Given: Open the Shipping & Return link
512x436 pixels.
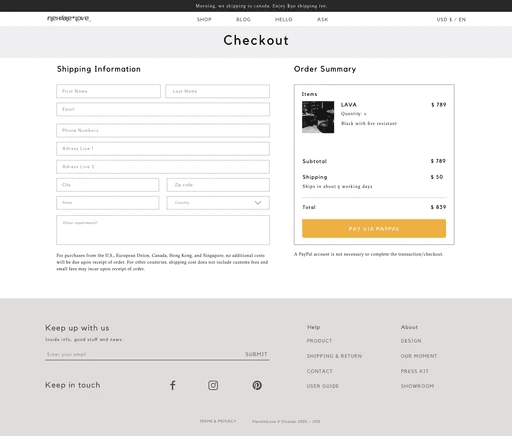Looking at the screenshot, I should click(x=334, y=356).
